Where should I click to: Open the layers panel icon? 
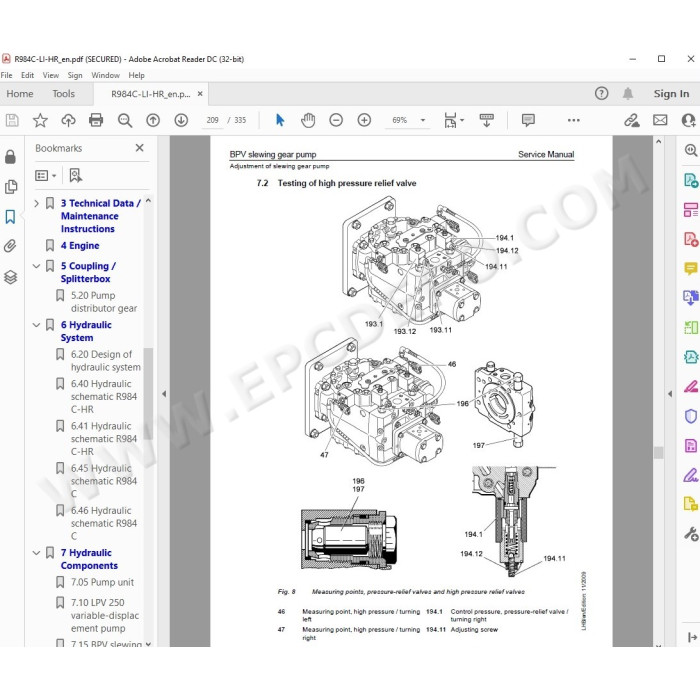10,277
